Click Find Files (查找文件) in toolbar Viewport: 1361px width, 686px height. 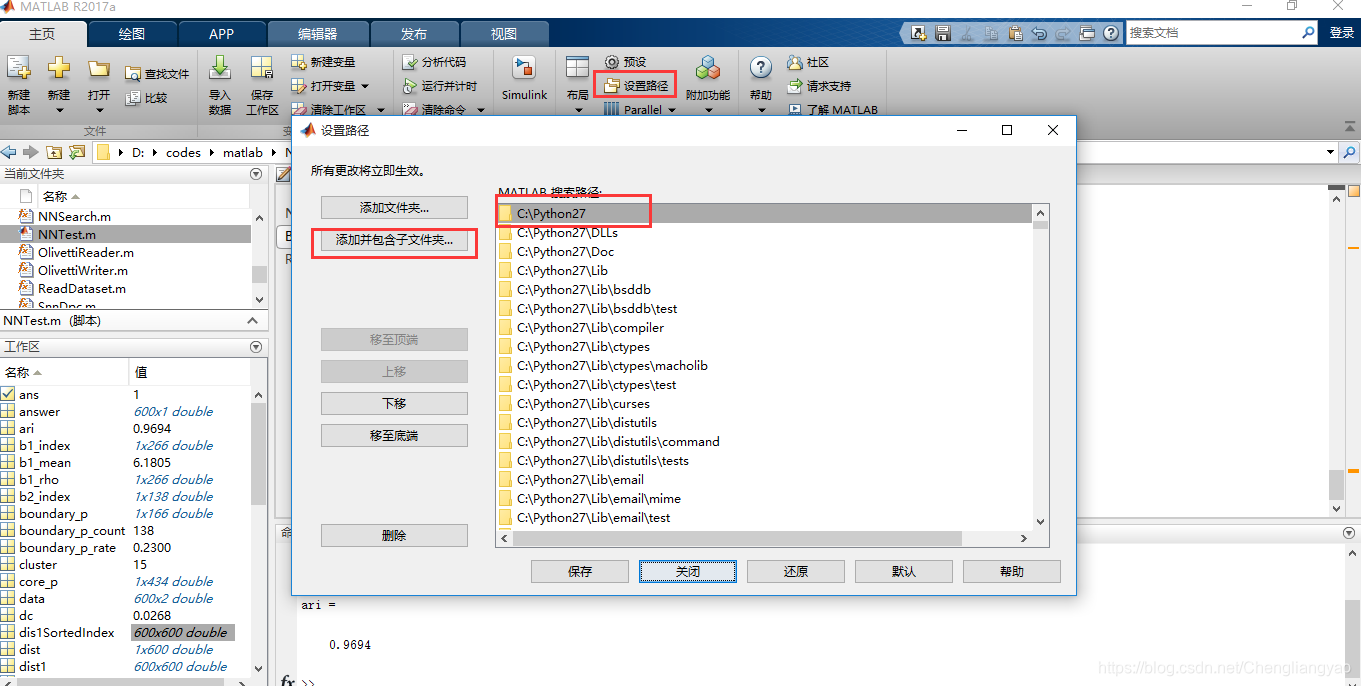[157, 74]
